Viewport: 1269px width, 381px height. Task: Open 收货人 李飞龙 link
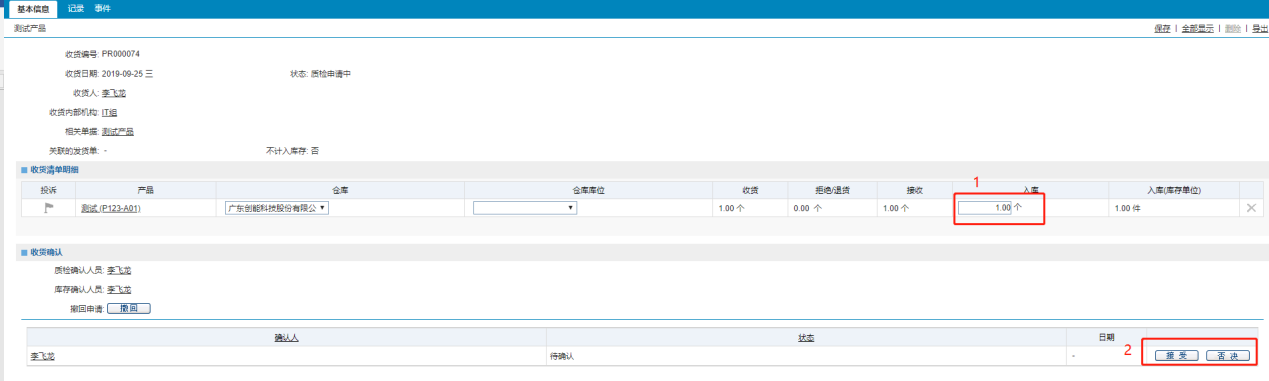click(114, 93)
